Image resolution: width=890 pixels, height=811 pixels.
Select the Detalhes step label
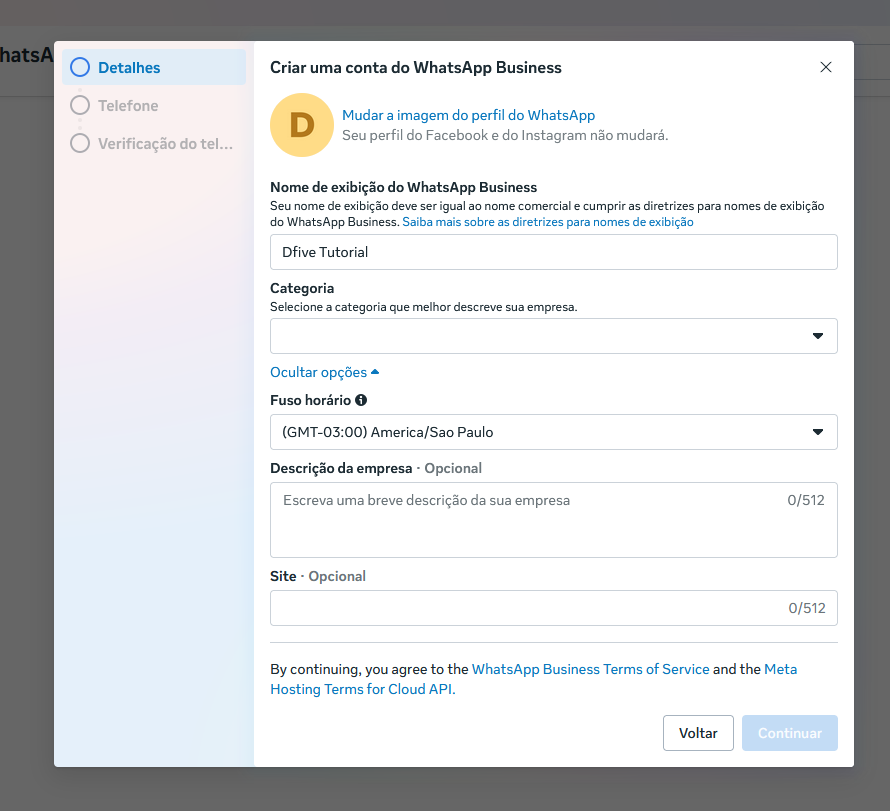tap(129, 68)
